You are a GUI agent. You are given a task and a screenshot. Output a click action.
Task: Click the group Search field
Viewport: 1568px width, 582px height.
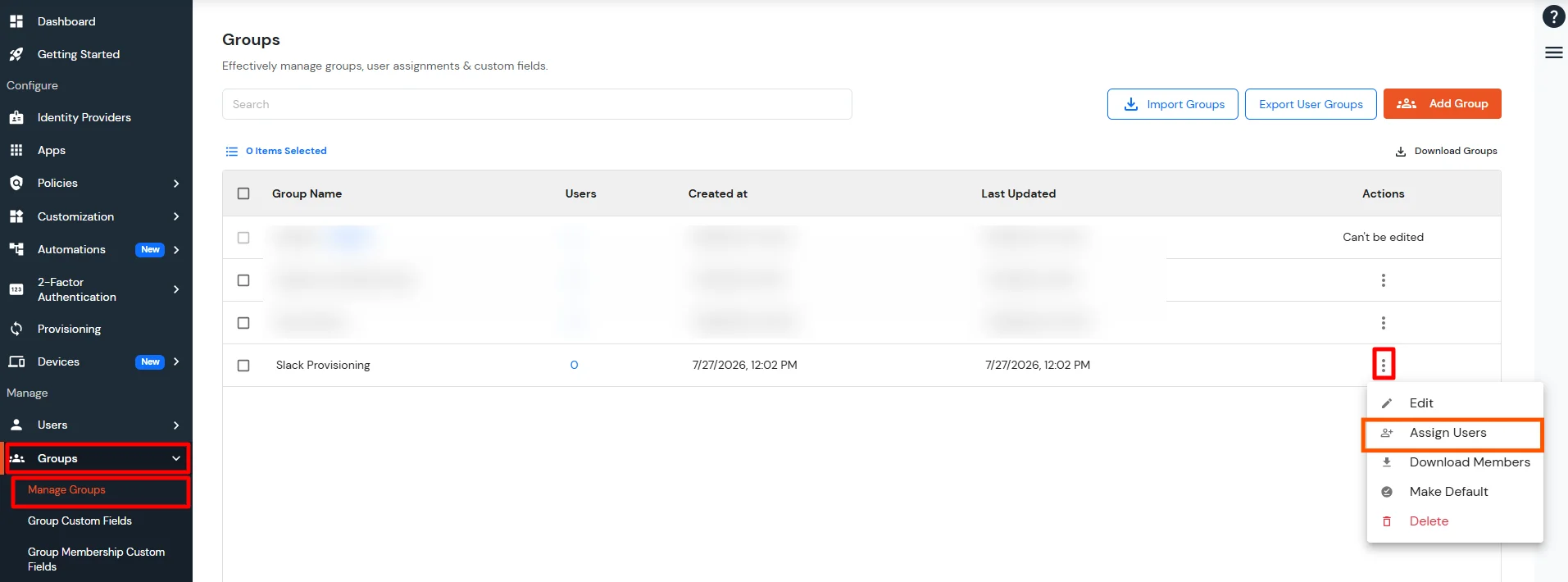point(537,104)
